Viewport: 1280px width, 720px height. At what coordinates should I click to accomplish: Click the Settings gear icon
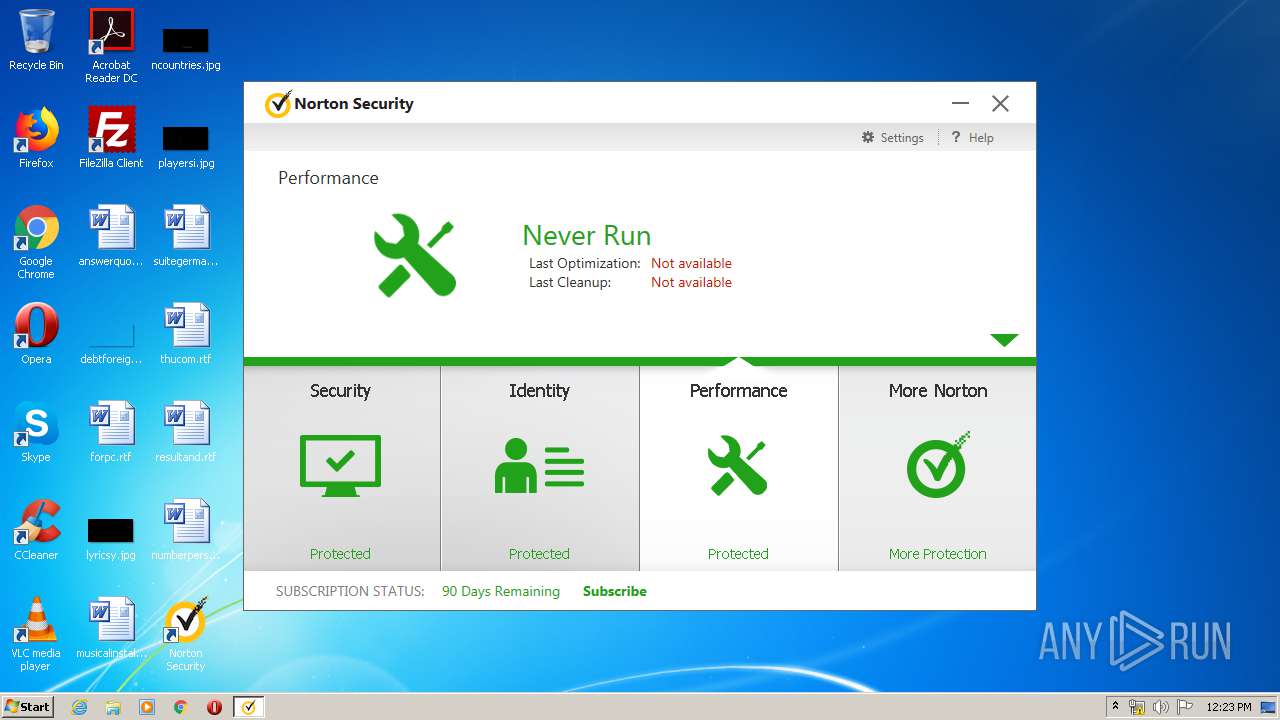coord(868,137)
